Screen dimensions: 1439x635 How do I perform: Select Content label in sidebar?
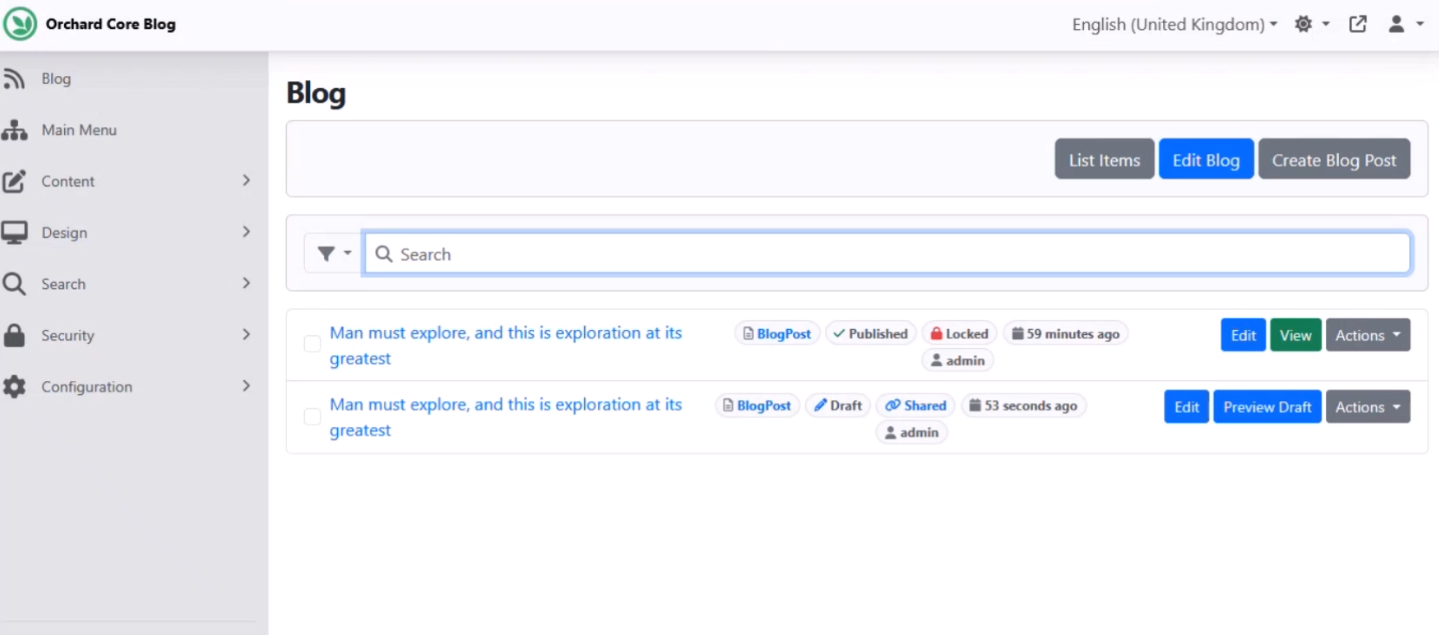tap(68, 181)
